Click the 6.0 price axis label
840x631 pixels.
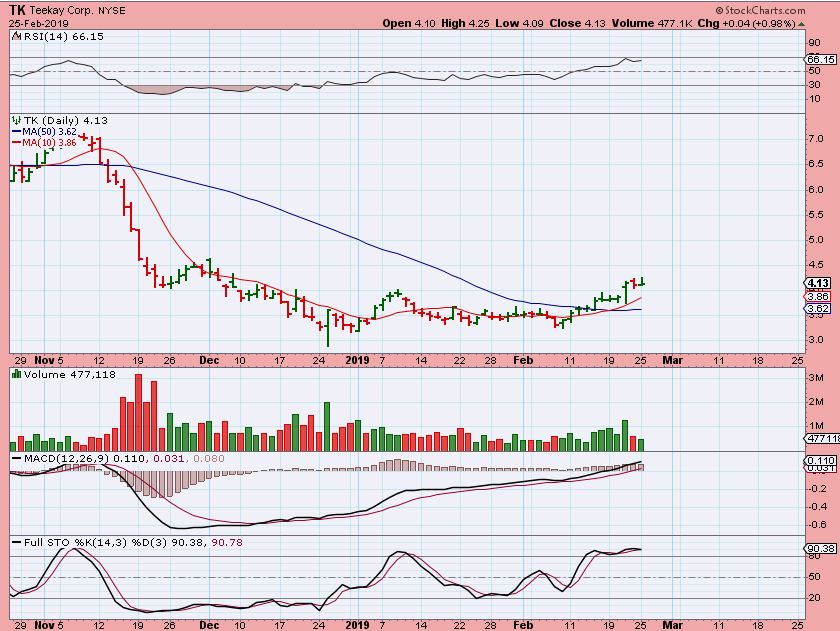tap(815, 189)
